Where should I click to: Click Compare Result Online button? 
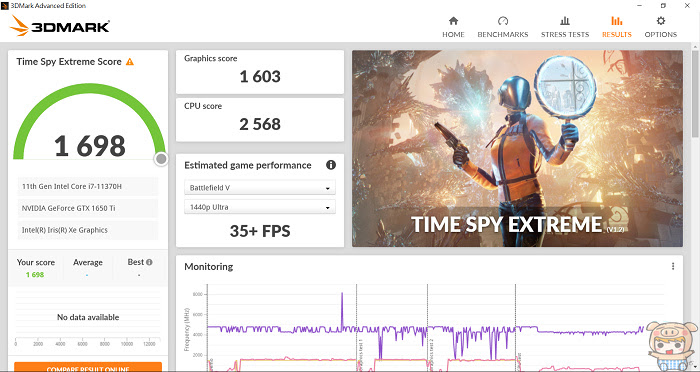88,367
